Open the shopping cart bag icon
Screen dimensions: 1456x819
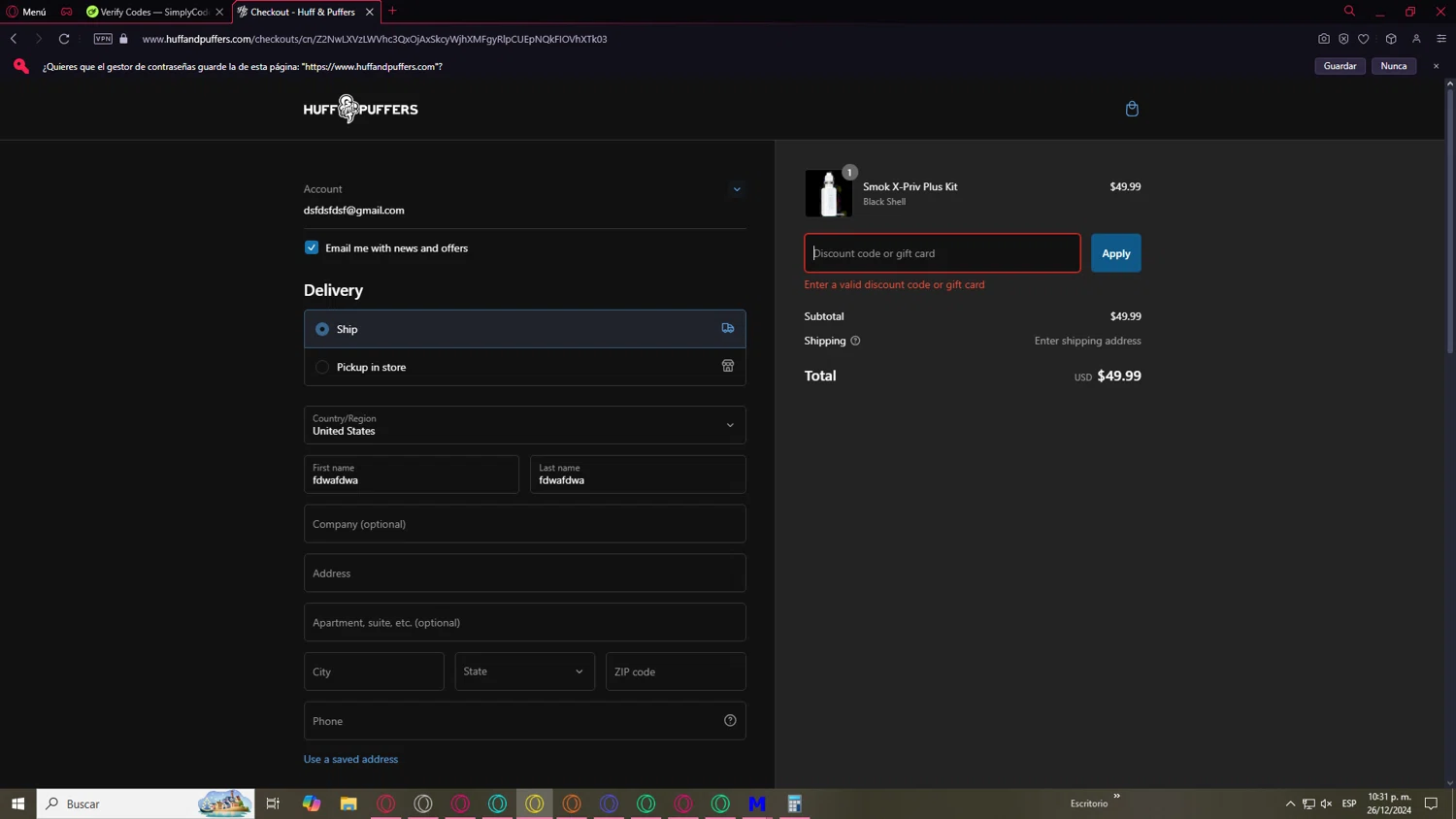tap(1131, 109)
